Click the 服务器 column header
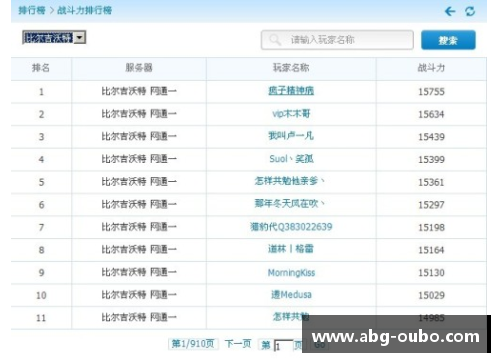 coord(139,68)
